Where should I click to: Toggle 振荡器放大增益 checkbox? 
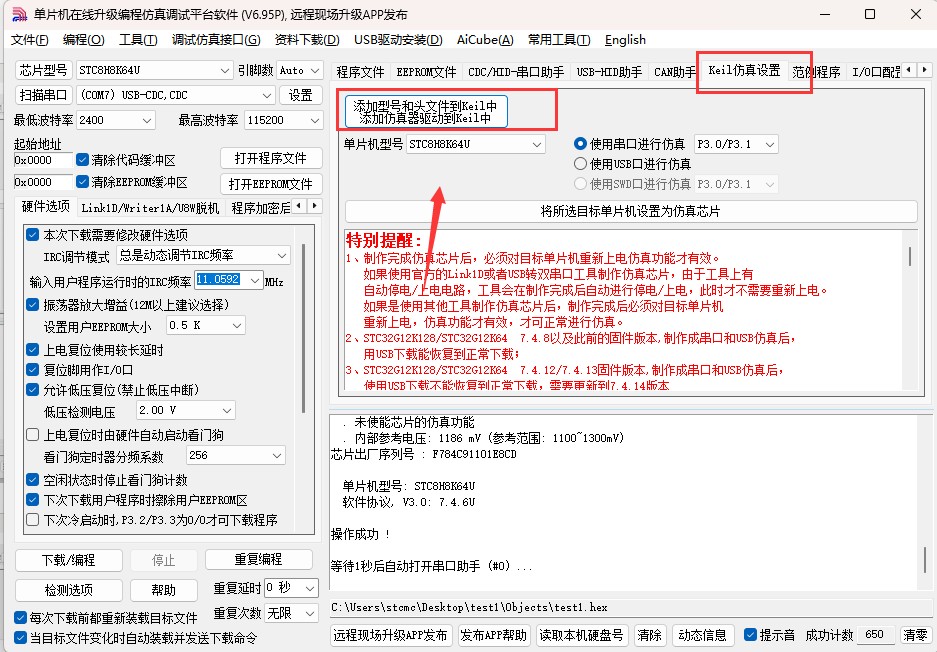click(x=32, y=305)
